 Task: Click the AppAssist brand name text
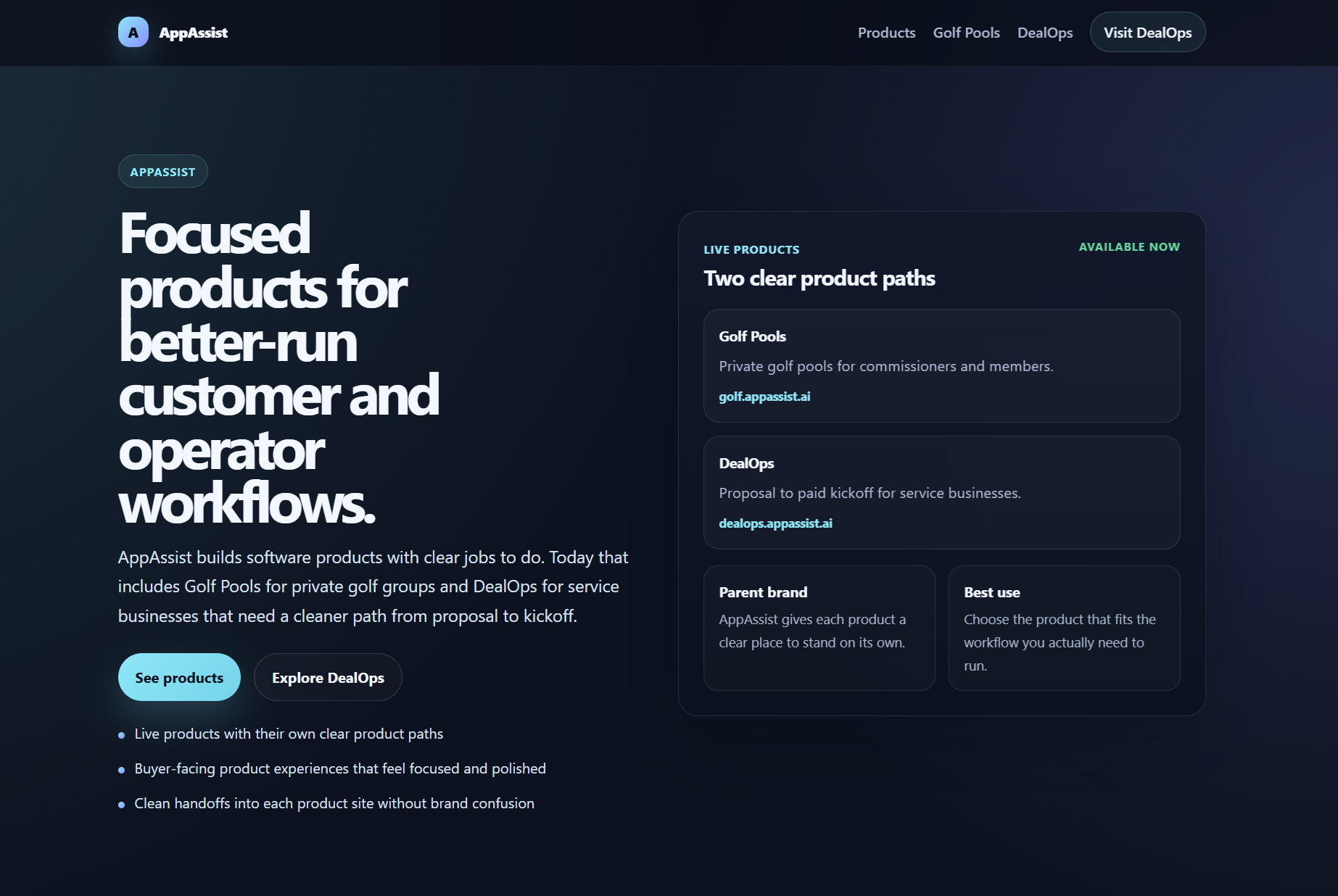(194, 32)
